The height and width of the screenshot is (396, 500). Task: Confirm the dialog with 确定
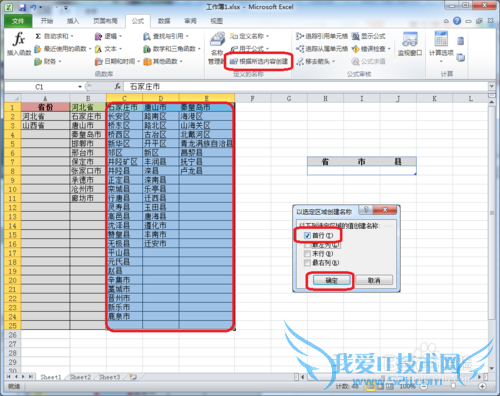(x=331, y=280)
